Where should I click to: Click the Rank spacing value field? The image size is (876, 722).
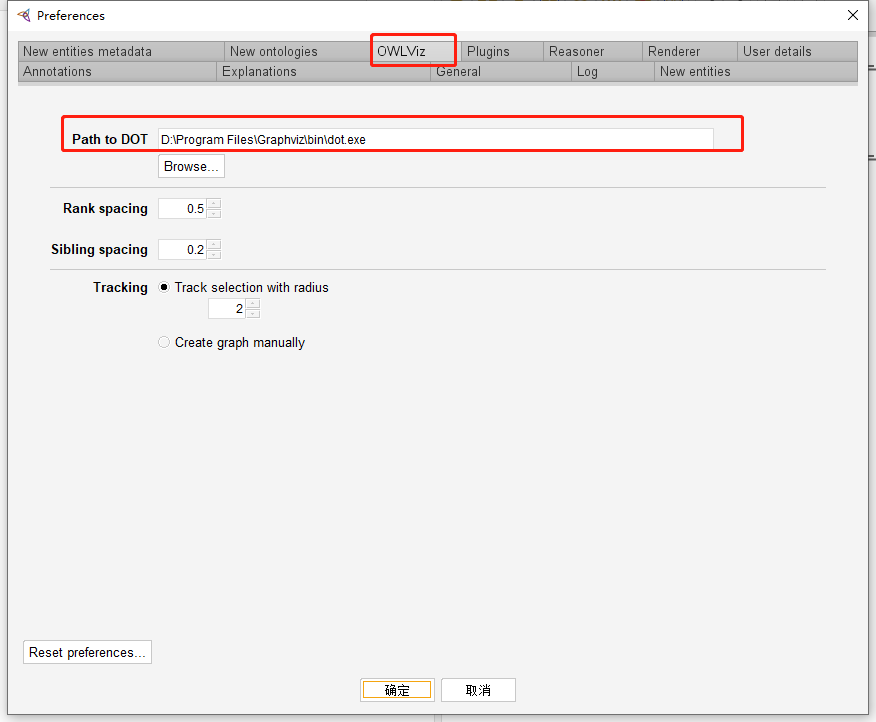182,208
